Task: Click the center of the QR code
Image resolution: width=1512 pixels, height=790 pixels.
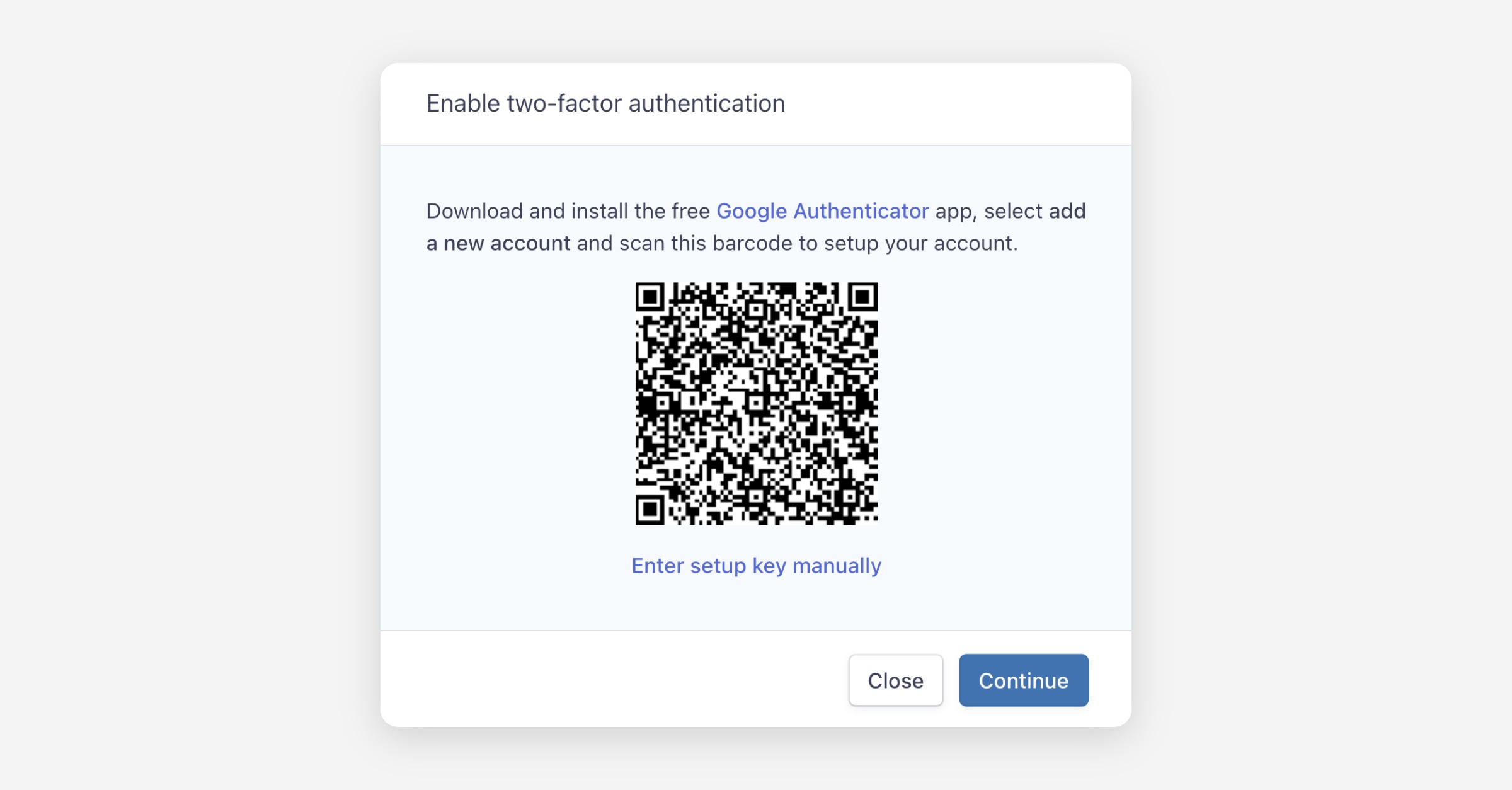Action: 756,403
